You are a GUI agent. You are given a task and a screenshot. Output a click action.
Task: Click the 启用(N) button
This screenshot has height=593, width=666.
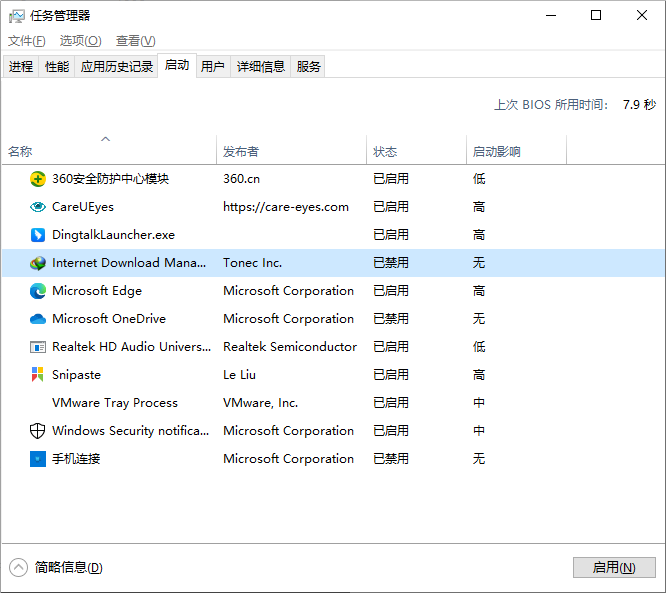coord(614,568)
